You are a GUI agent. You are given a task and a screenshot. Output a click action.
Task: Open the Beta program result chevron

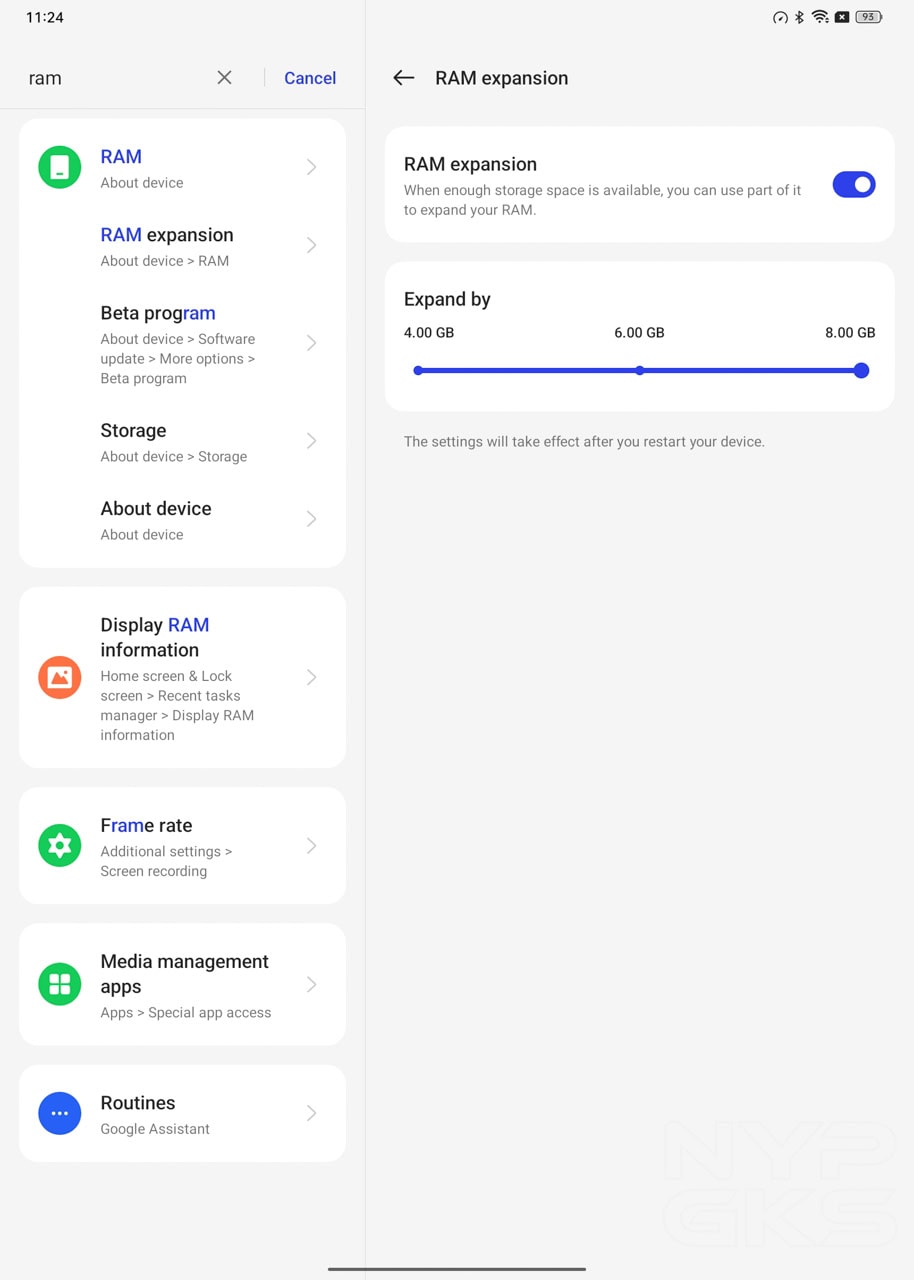click(311, 343)
